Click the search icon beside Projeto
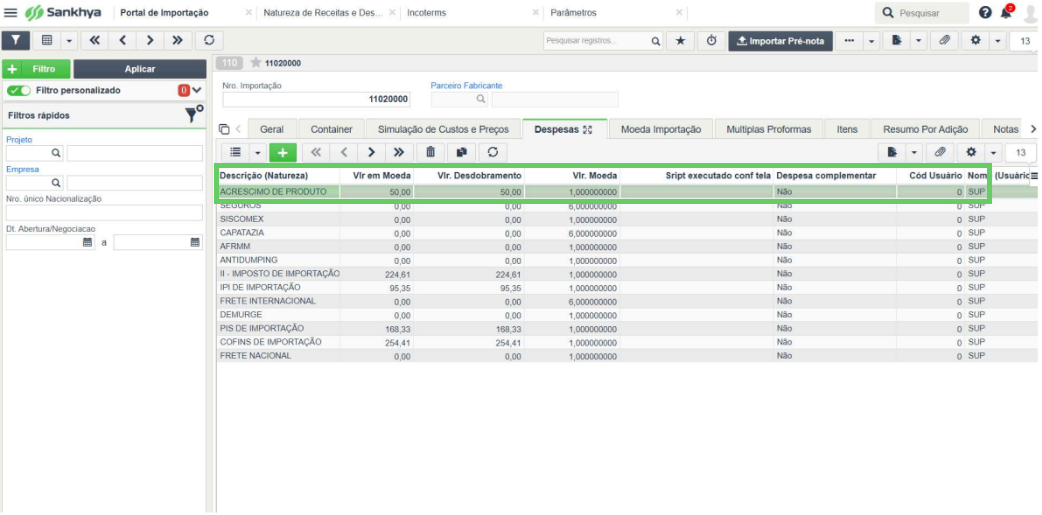The width and height of the screenshot is (1042, 515). tap(56, 154)
